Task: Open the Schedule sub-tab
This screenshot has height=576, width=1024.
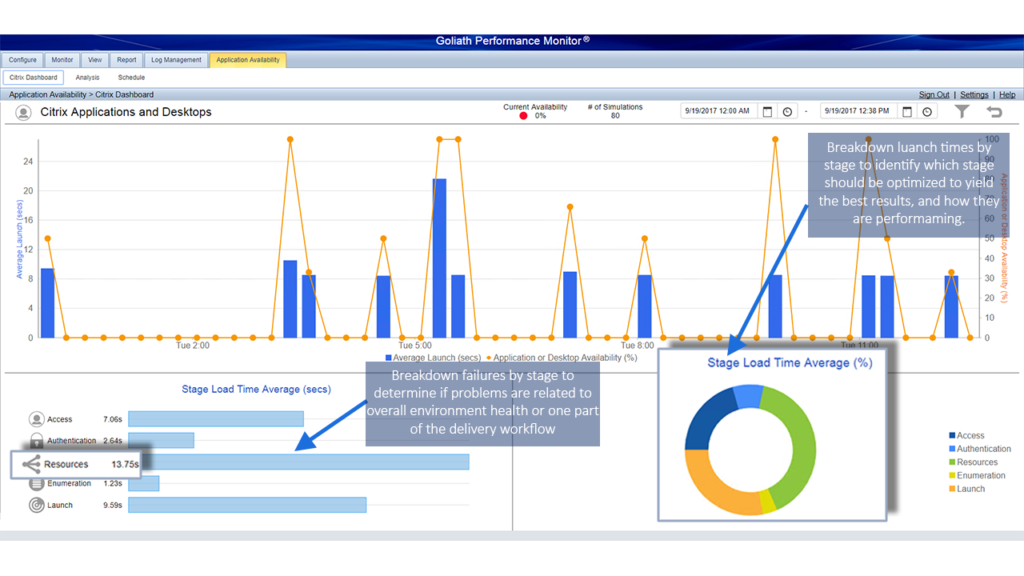Action: click(131, 78)
